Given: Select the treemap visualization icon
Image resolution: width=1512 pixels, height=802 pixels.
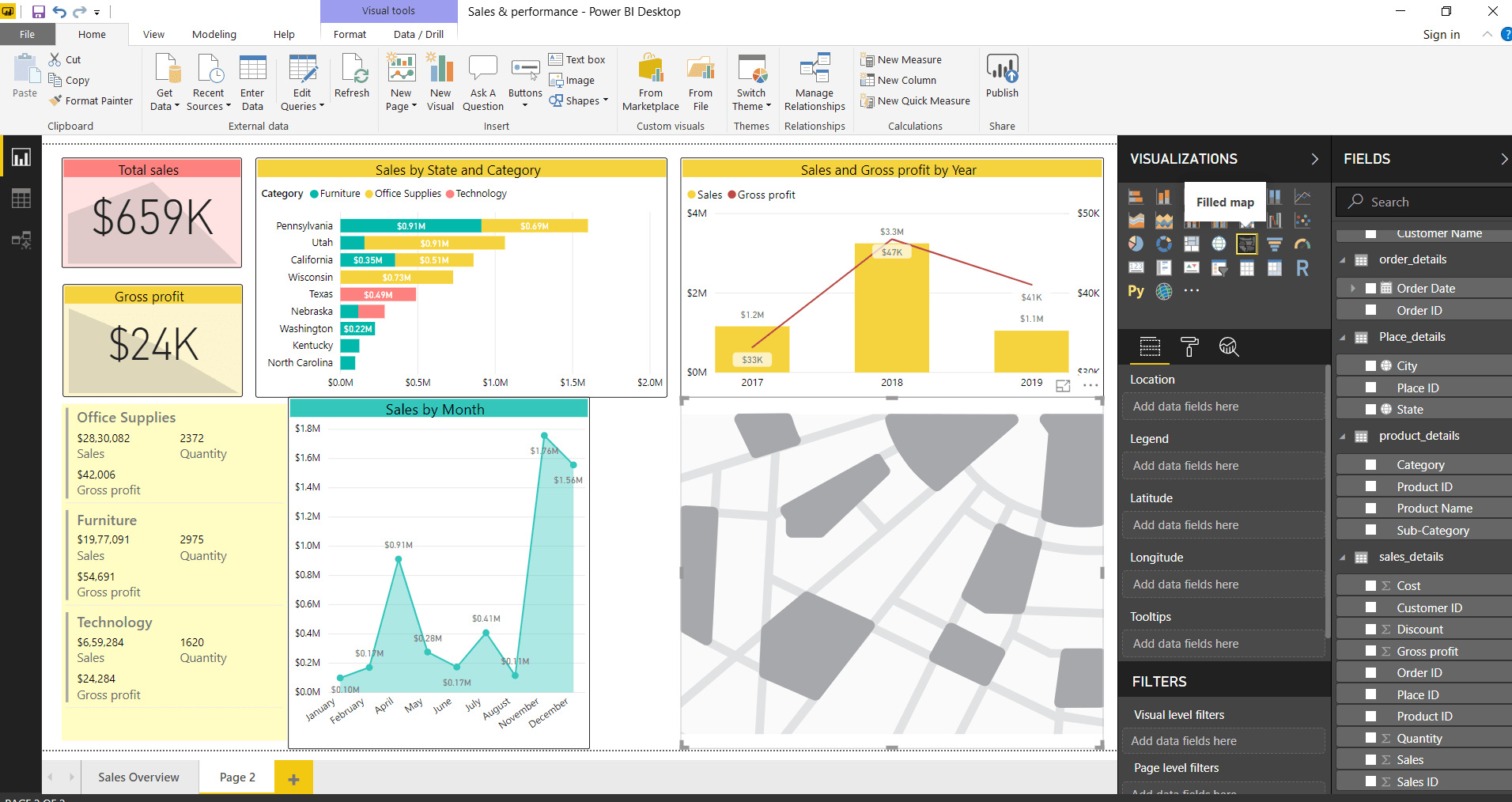Looking at the screenshot, I should (1192, 244).
